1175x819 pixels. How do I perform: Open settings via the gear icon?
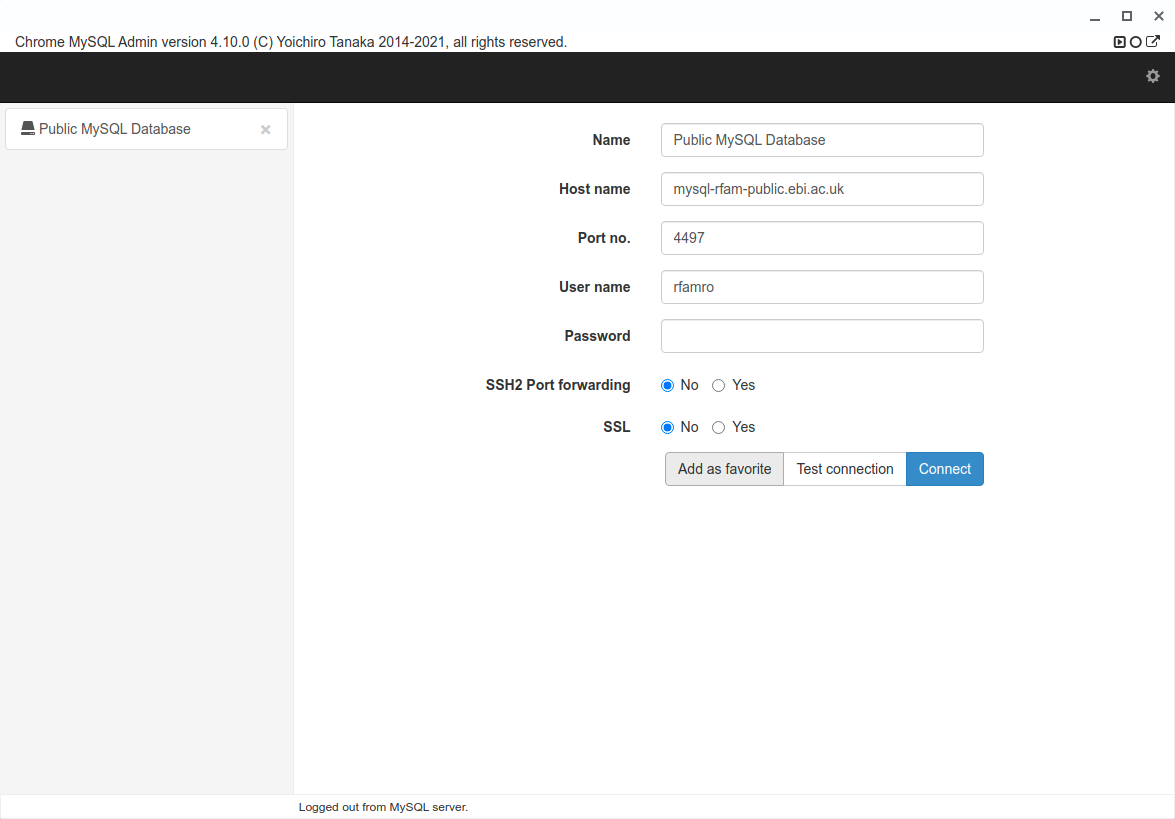[1153, 76]
